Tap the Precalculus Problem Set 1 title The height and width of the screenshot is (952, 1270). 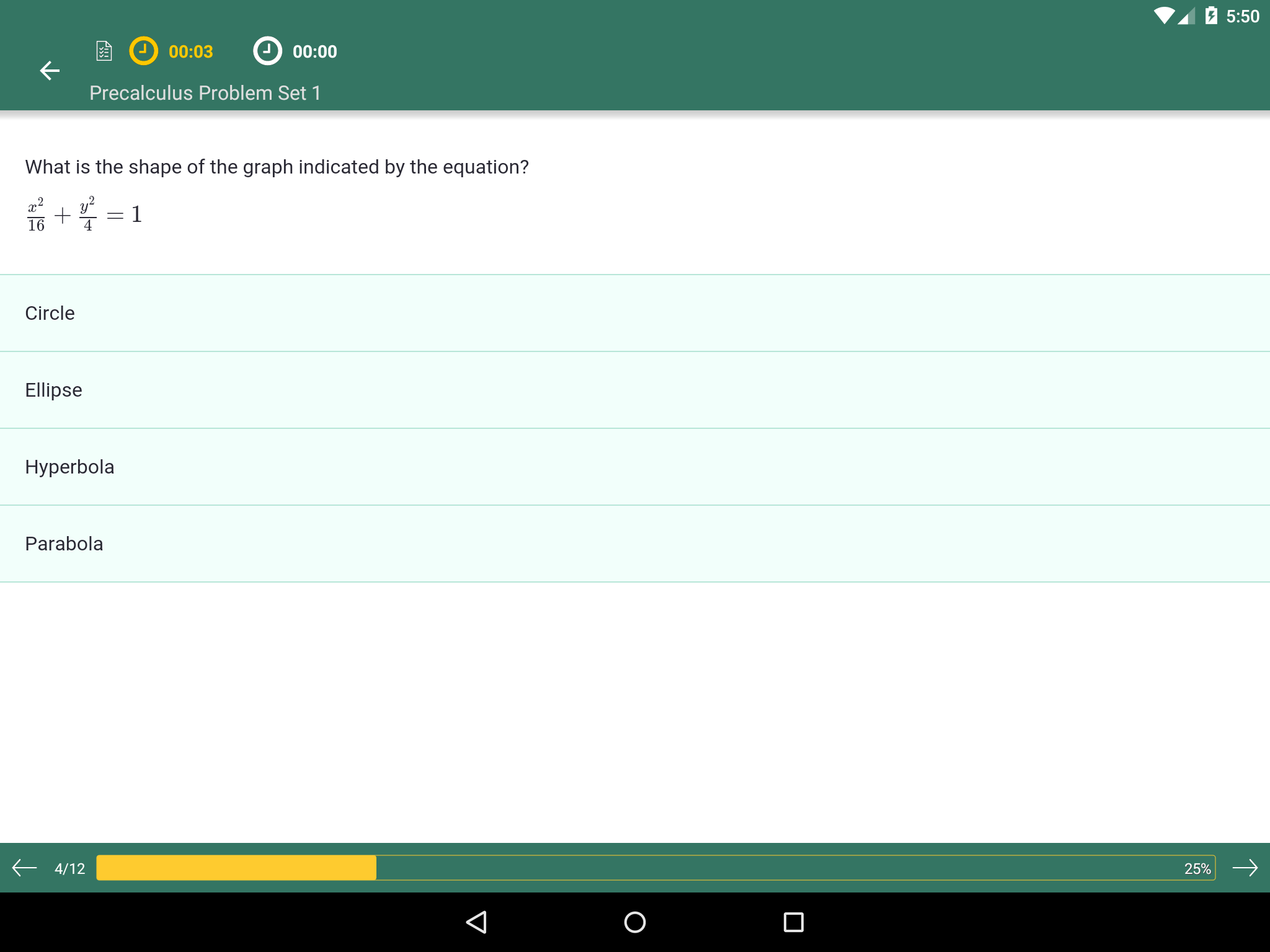coord(205,93)
